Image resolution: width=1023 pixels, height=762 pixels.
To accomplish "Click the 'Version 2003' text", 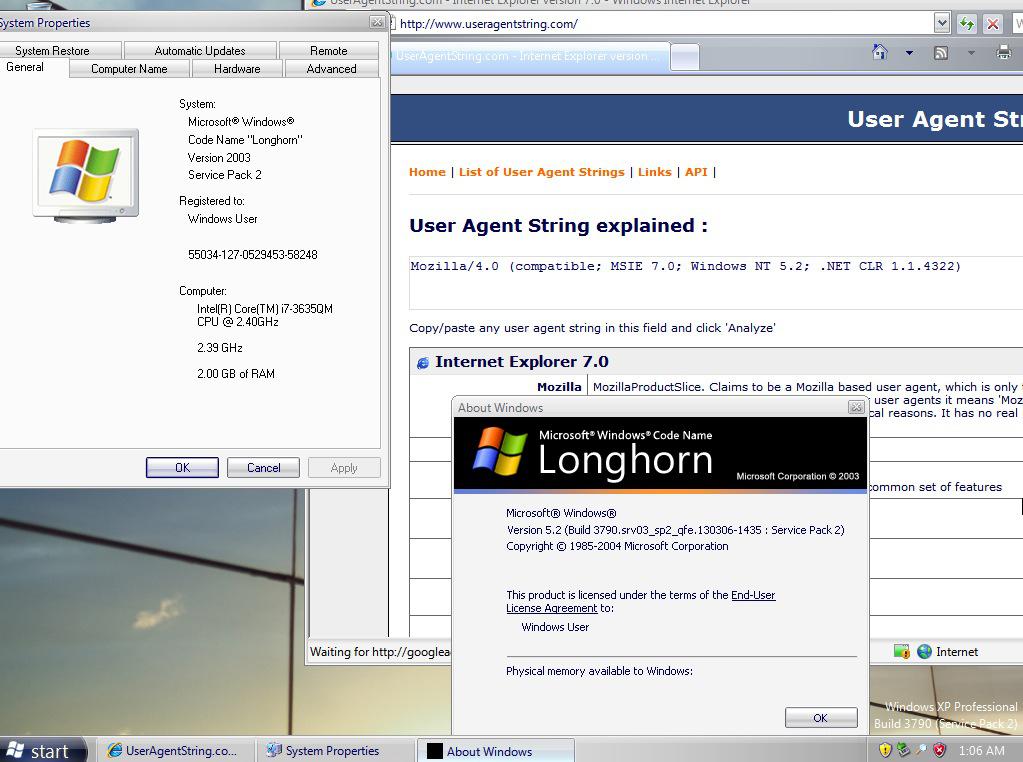I will click(219, 157).
